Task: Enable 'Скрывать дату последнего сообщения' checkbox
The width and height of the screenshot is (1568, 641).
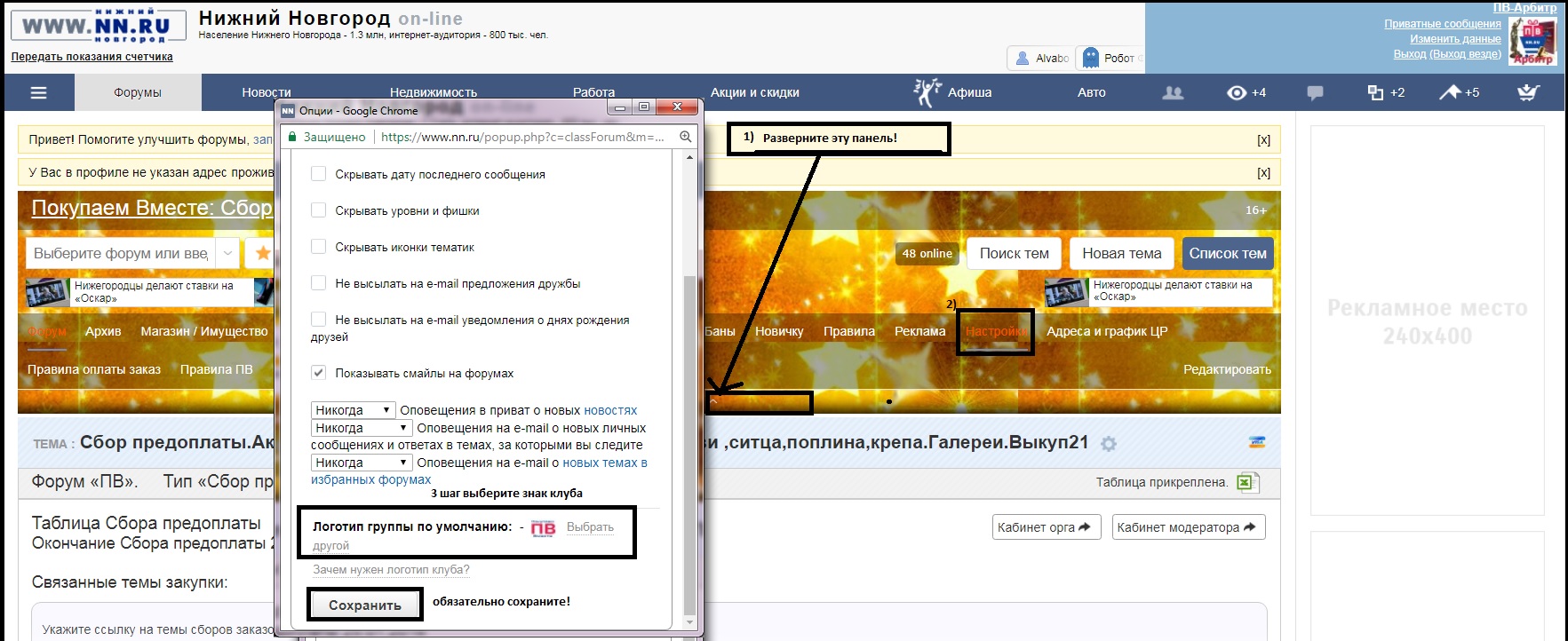Action: click(318, 174)
